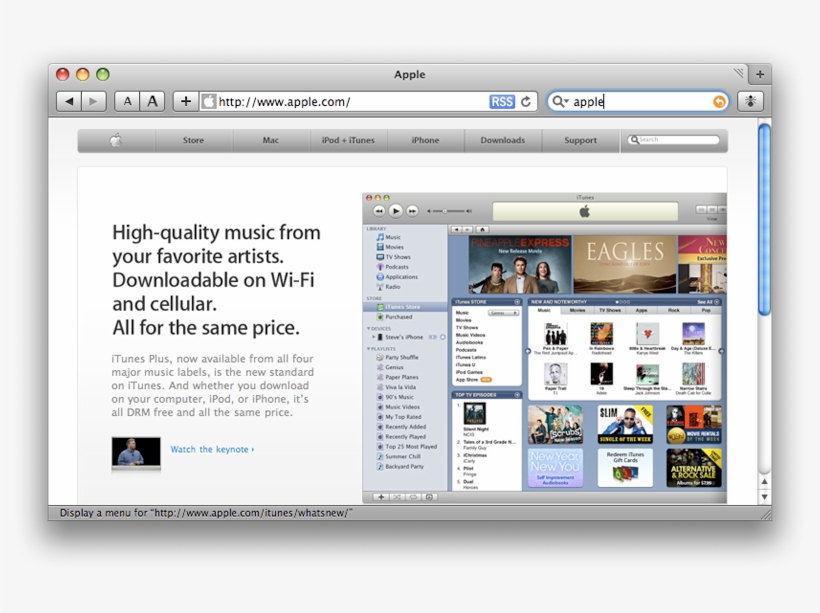Collapse the PLAYLISTS section in the iTunes sidebar

[368, 349]
